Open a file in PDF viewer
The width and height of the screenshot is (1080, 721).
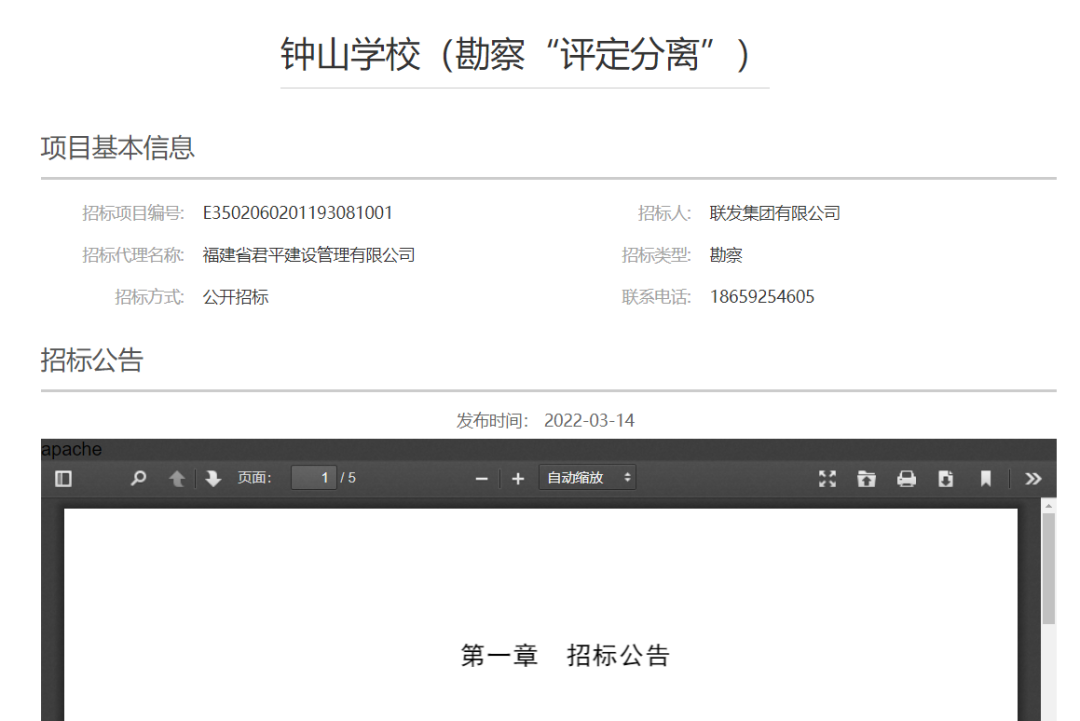tap(866, 479)
